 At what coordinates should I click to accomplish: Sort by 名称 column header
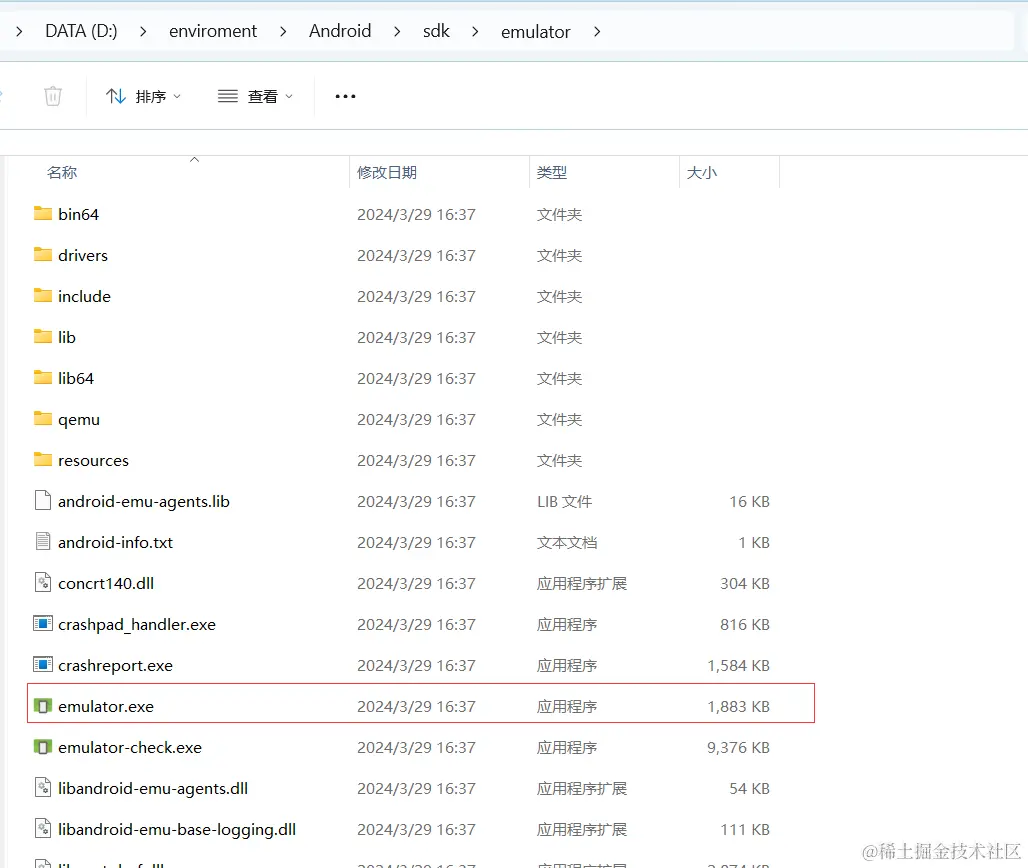[x=62, y=172]
